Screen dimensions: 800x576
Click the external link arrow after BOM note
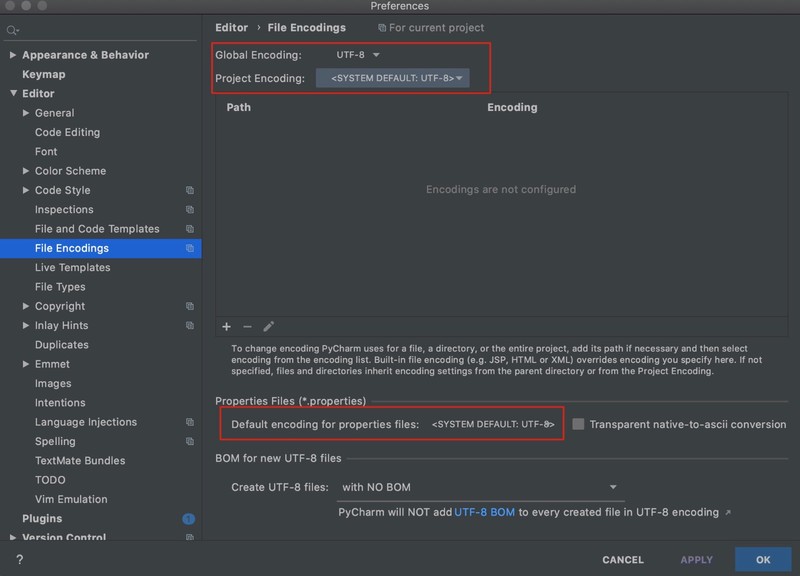click(x=728, y=512)
